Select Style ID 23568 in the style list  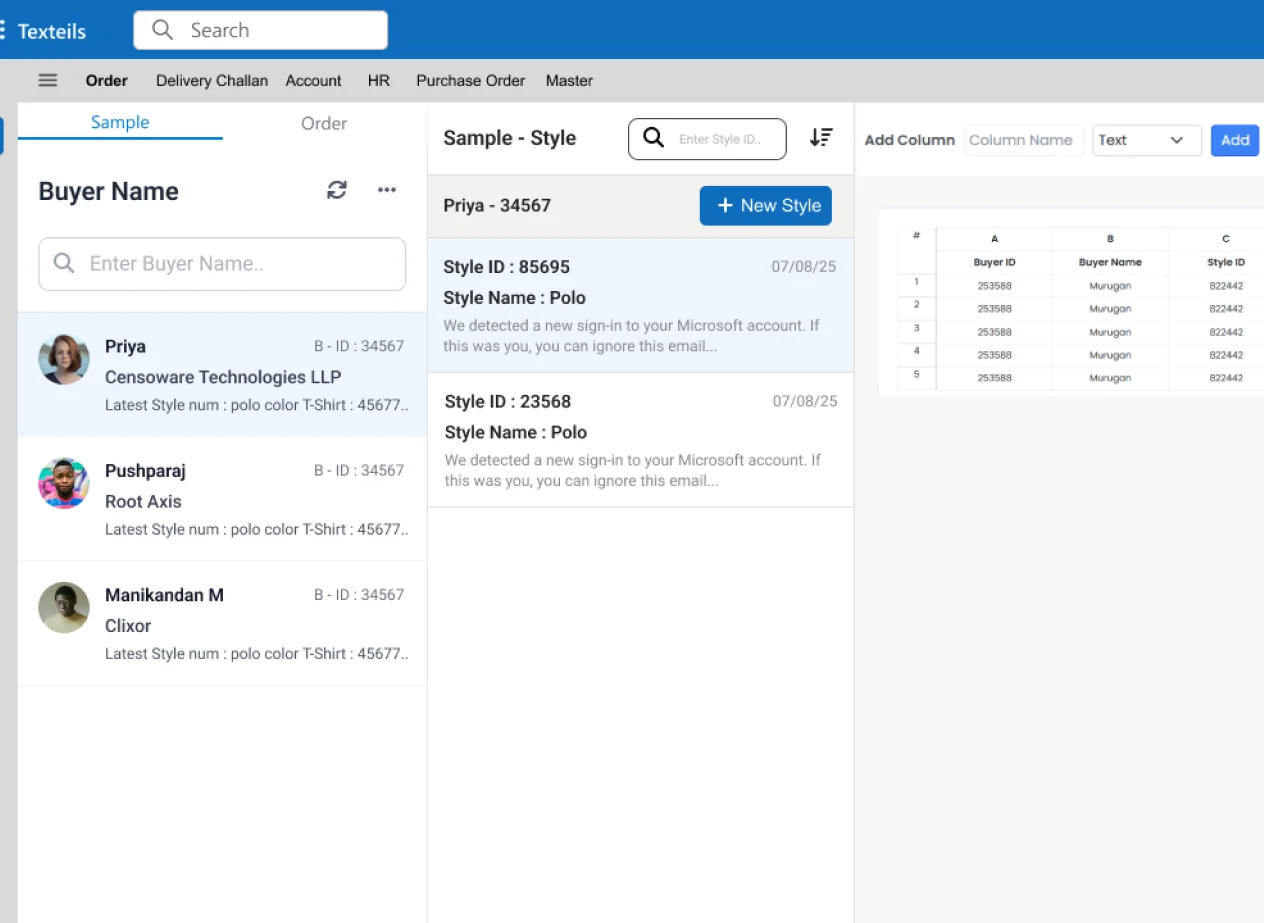click(x=640, y=438)
